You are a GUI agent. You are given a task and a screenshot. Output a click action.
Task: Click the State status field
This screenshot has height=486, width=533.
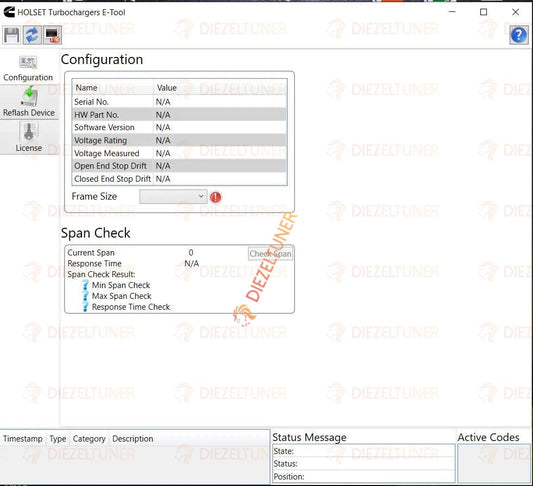pyautogui.click(x=364, y=451)
